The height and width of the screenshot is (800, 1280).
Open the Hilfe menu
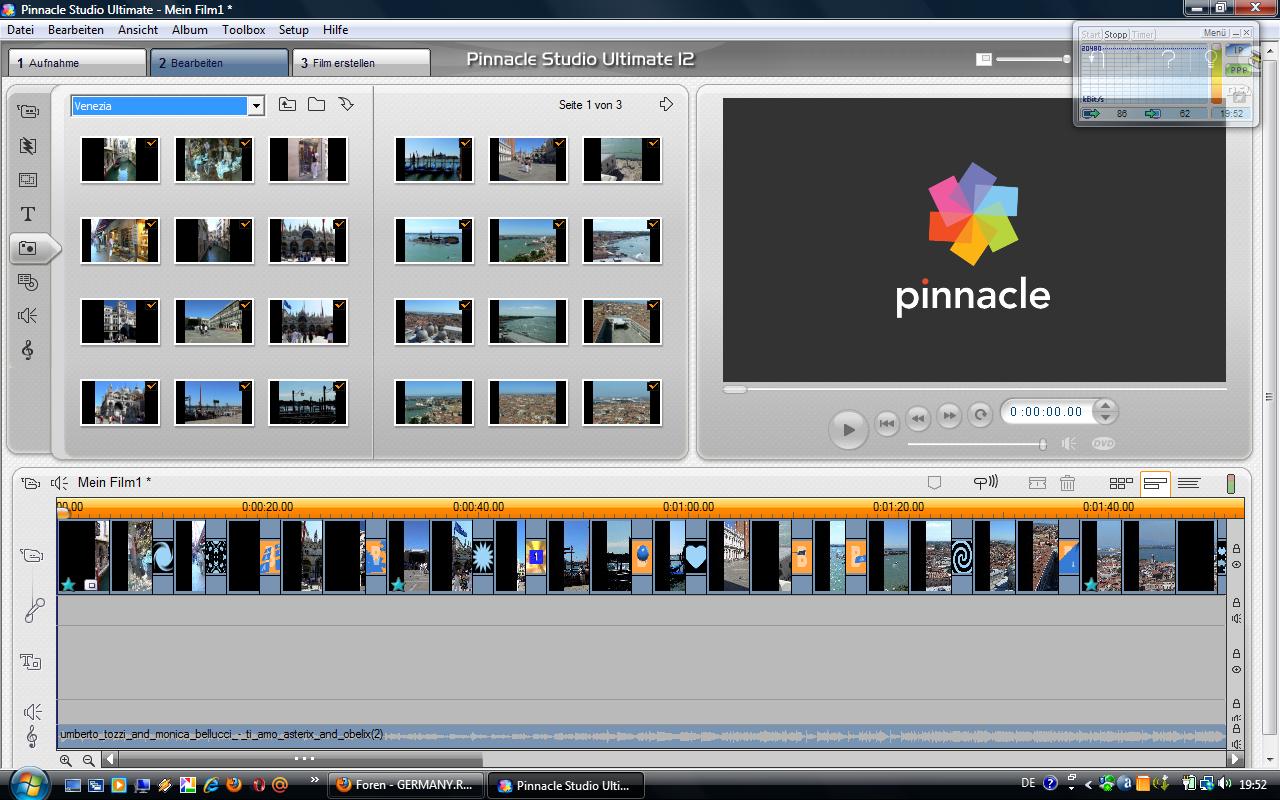coord(336,30)
